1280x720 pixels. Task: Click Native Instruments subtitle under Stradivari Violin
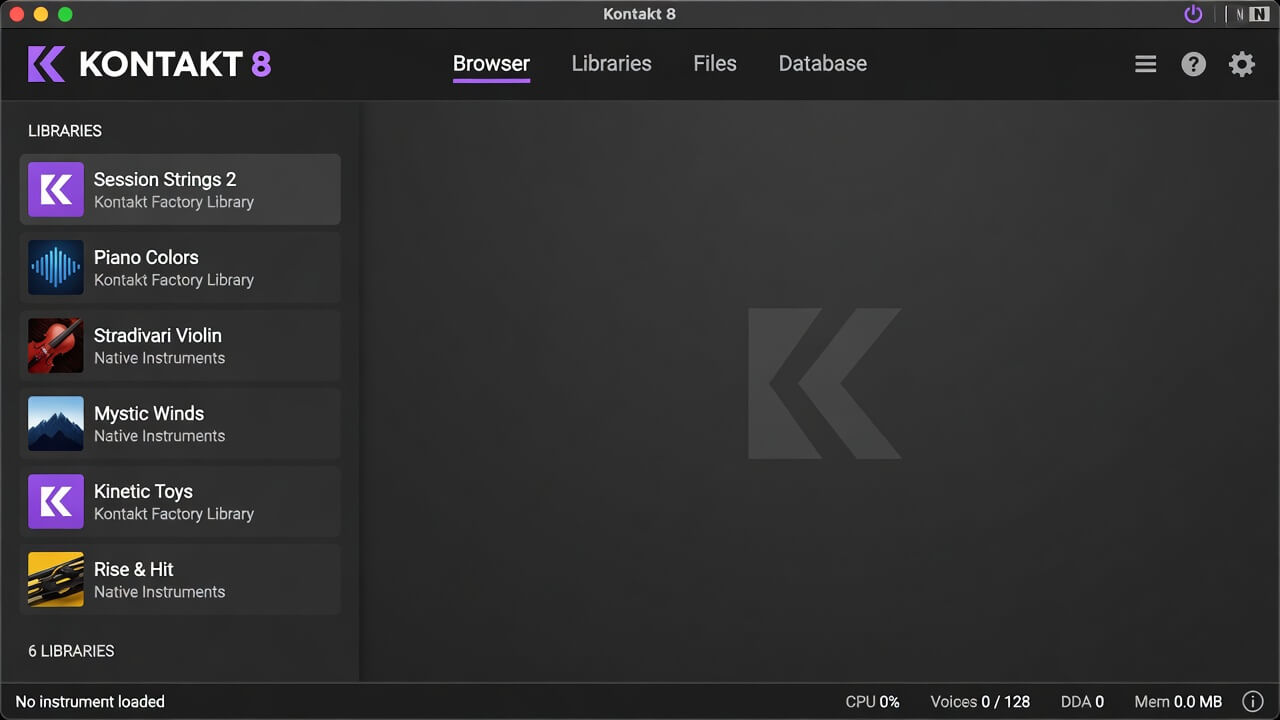click(159, 358)
